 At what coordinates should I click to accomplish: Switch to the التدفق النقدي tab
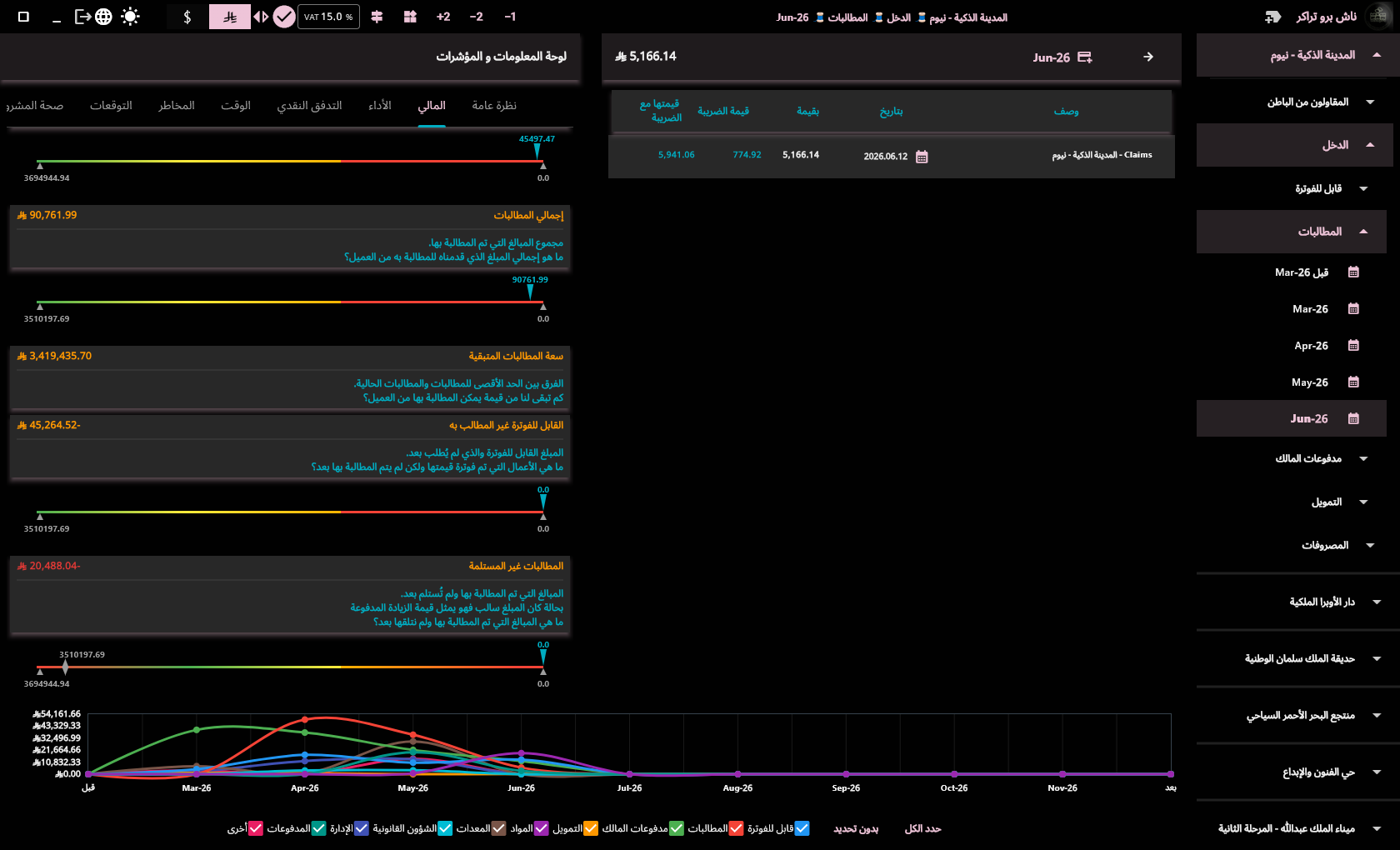[310, 106]
